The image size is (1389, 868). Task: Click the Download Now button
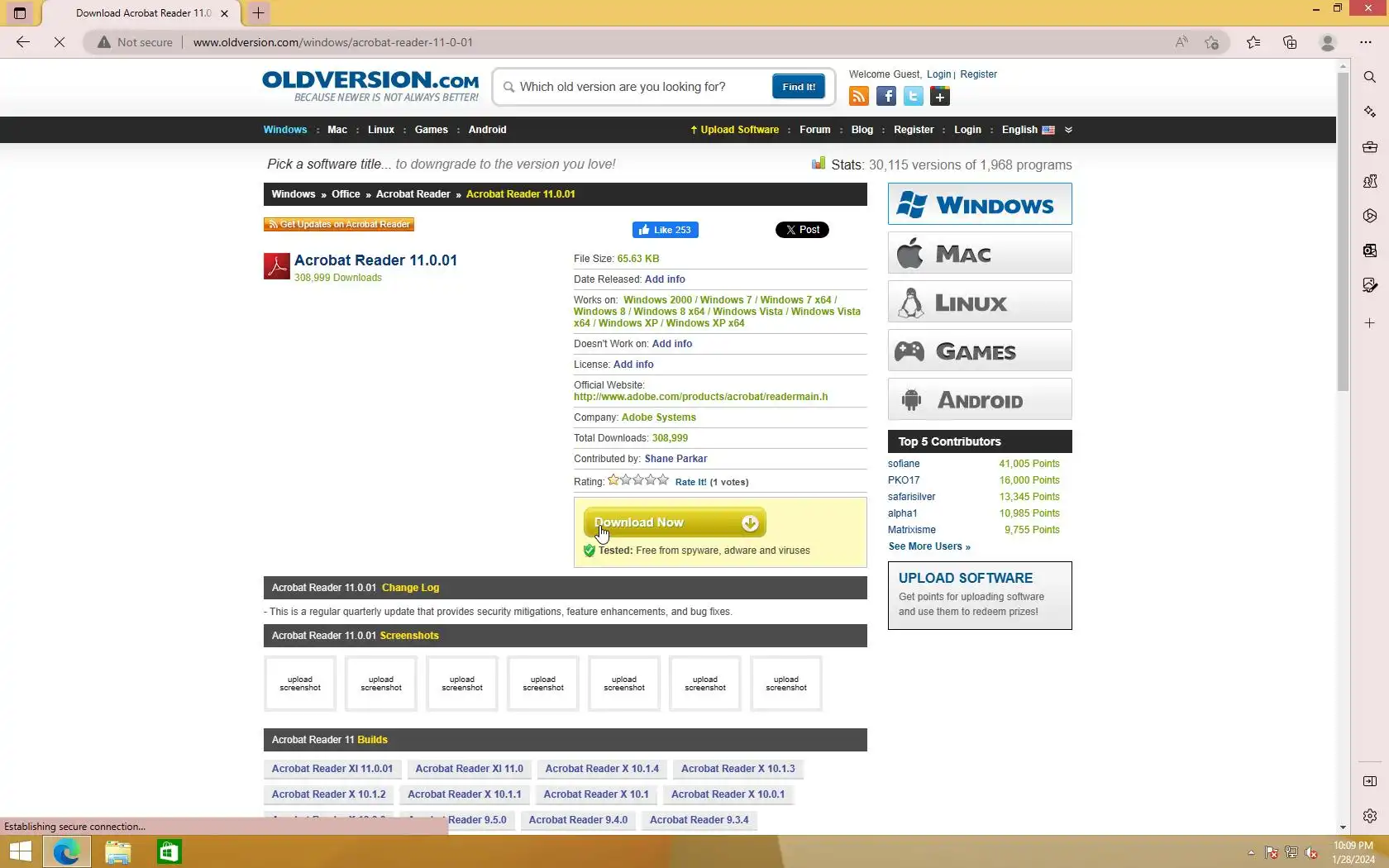coord(675,522)
